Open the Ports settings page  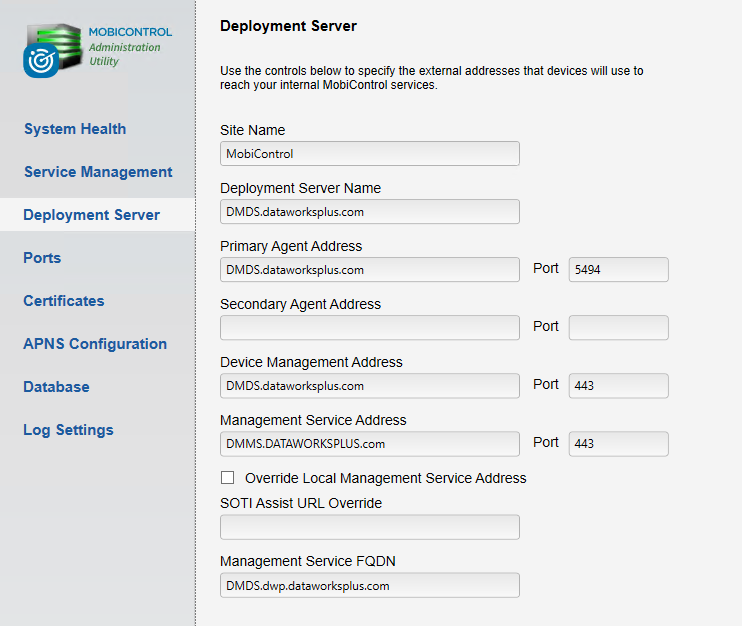(42, 258)
